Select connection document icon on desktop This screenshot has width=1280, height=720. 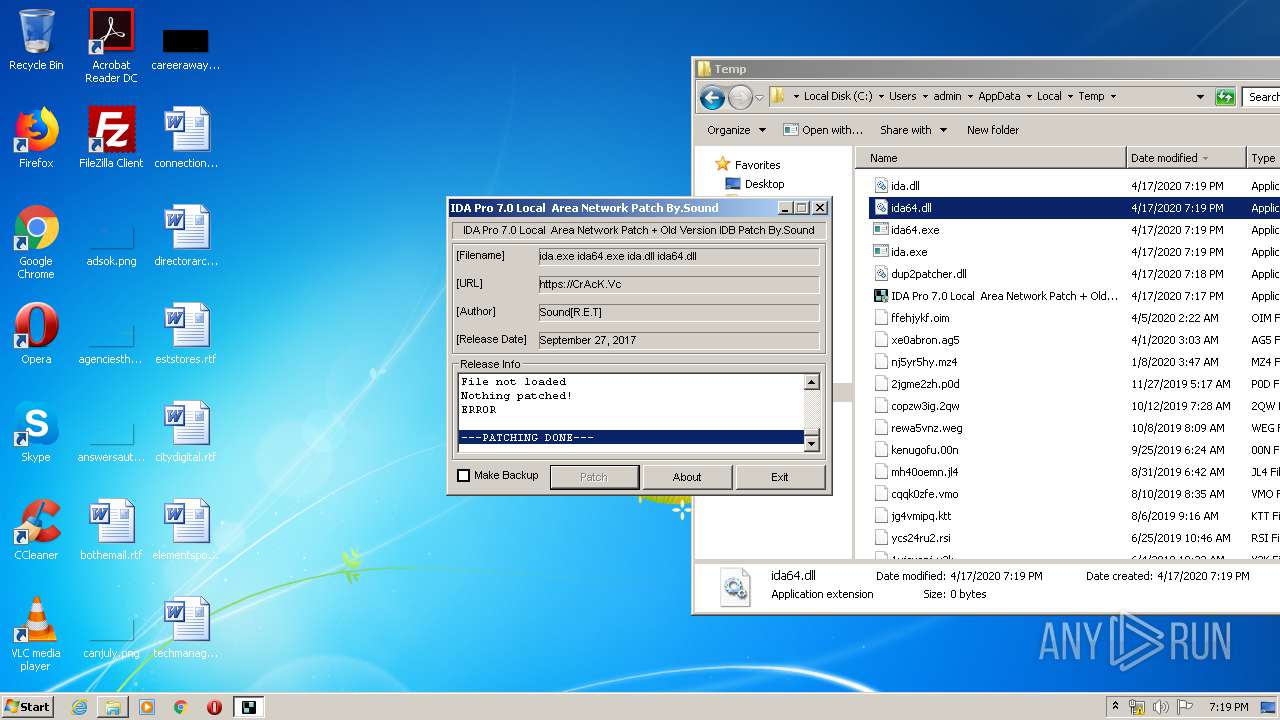coord(186,138)
